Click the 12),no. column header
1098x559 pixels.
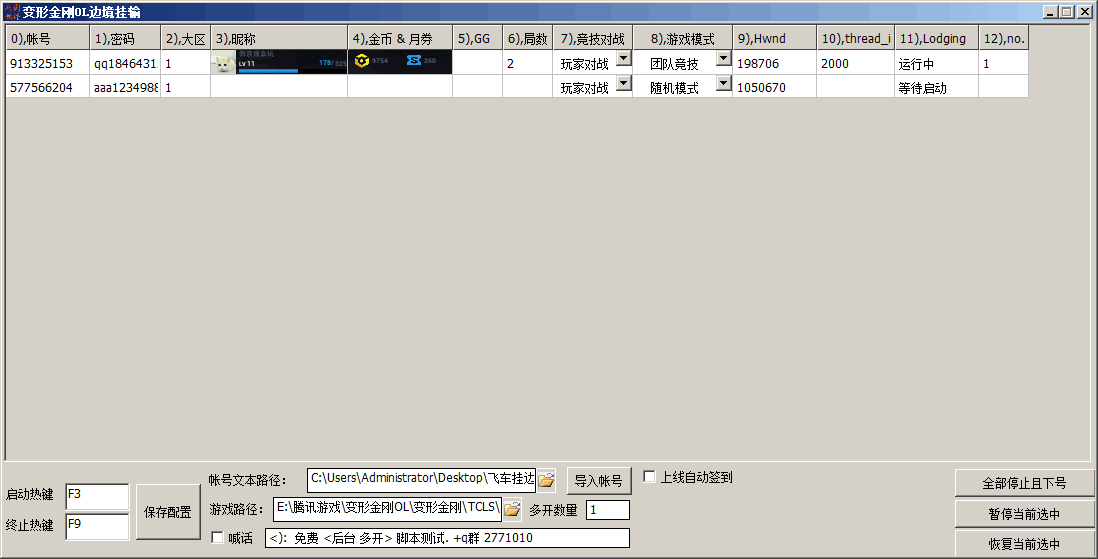1003,39
